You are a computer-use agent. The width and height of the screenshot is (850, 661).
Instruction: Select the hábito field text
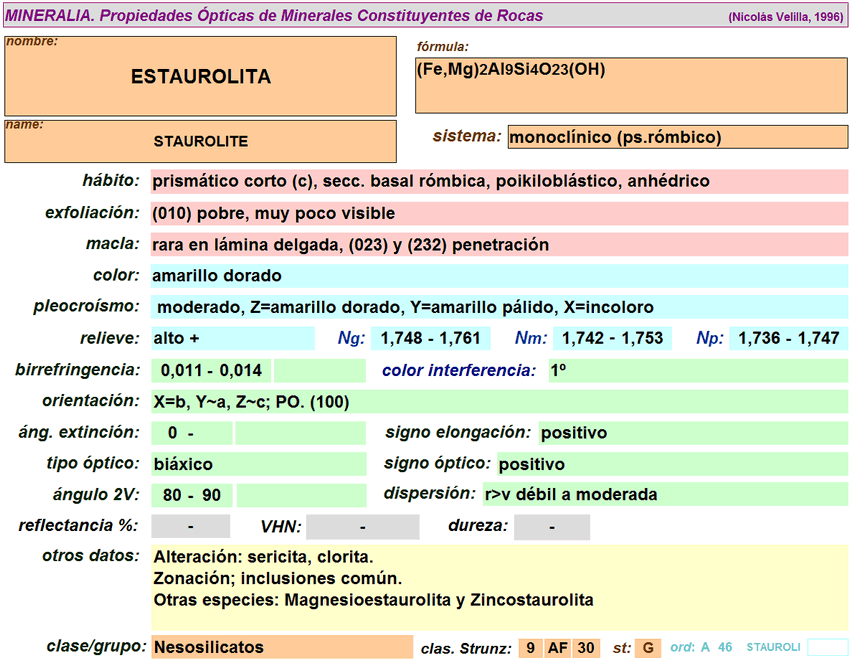[498, 181]
